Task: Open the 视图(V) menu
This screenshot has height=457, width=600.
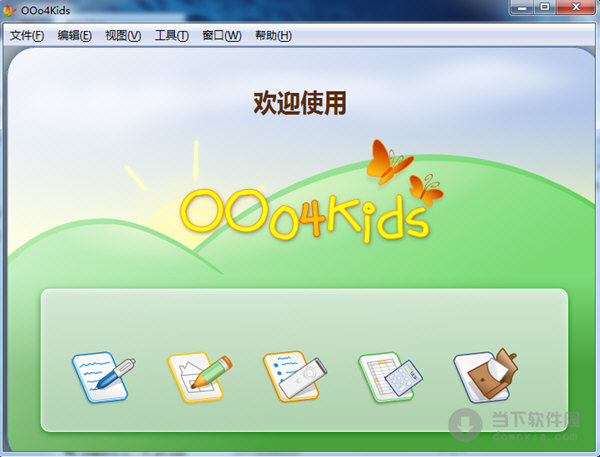Action: tap(123, 36)
